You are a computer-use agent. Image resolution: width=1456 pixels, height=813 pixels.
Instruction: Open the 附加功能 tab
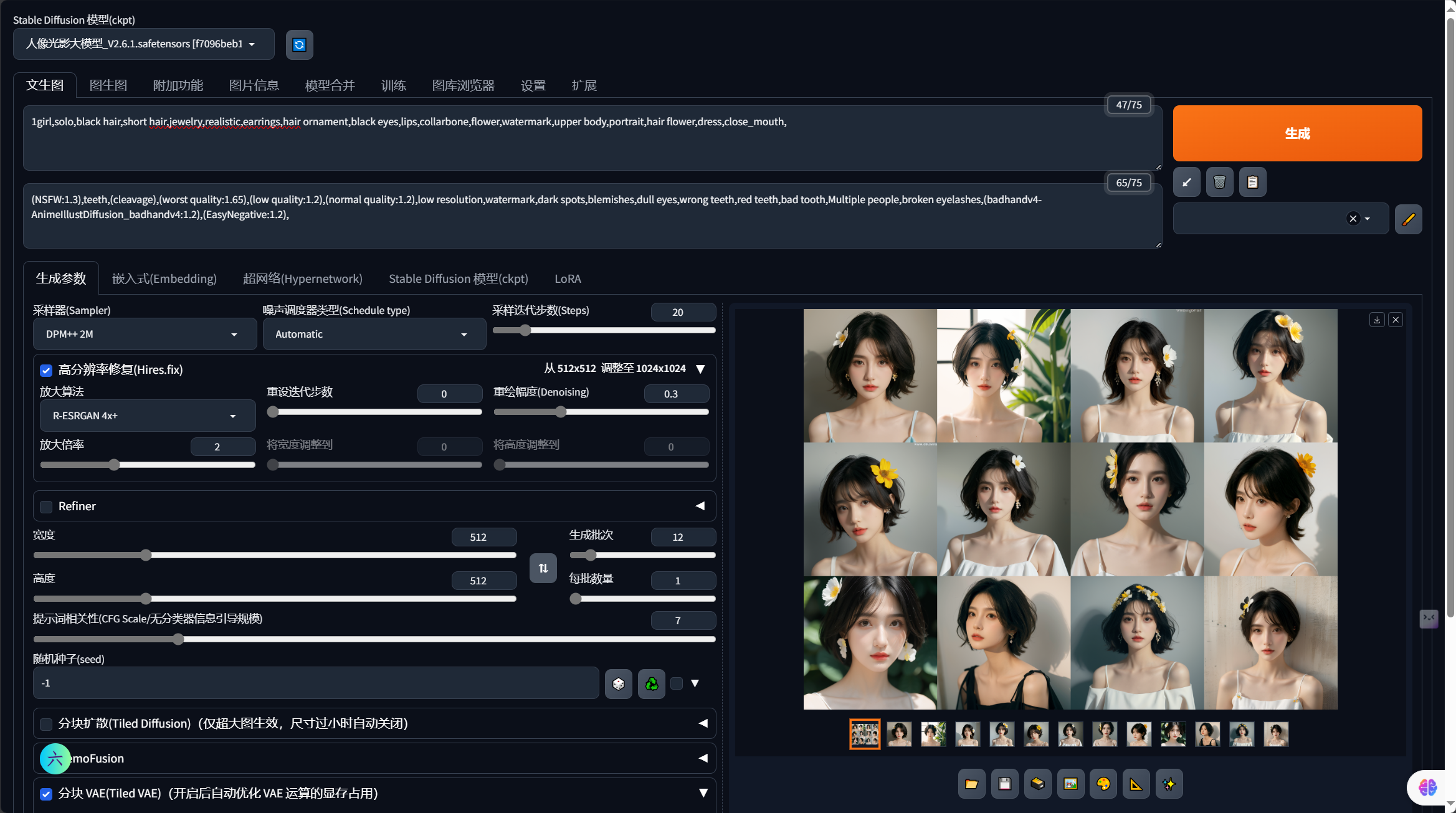(178, 85)
